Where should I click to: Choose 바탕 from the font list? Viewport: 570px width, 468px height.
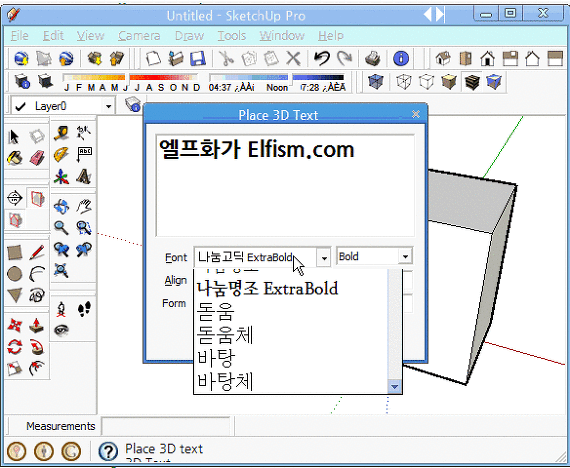(216, 358)
